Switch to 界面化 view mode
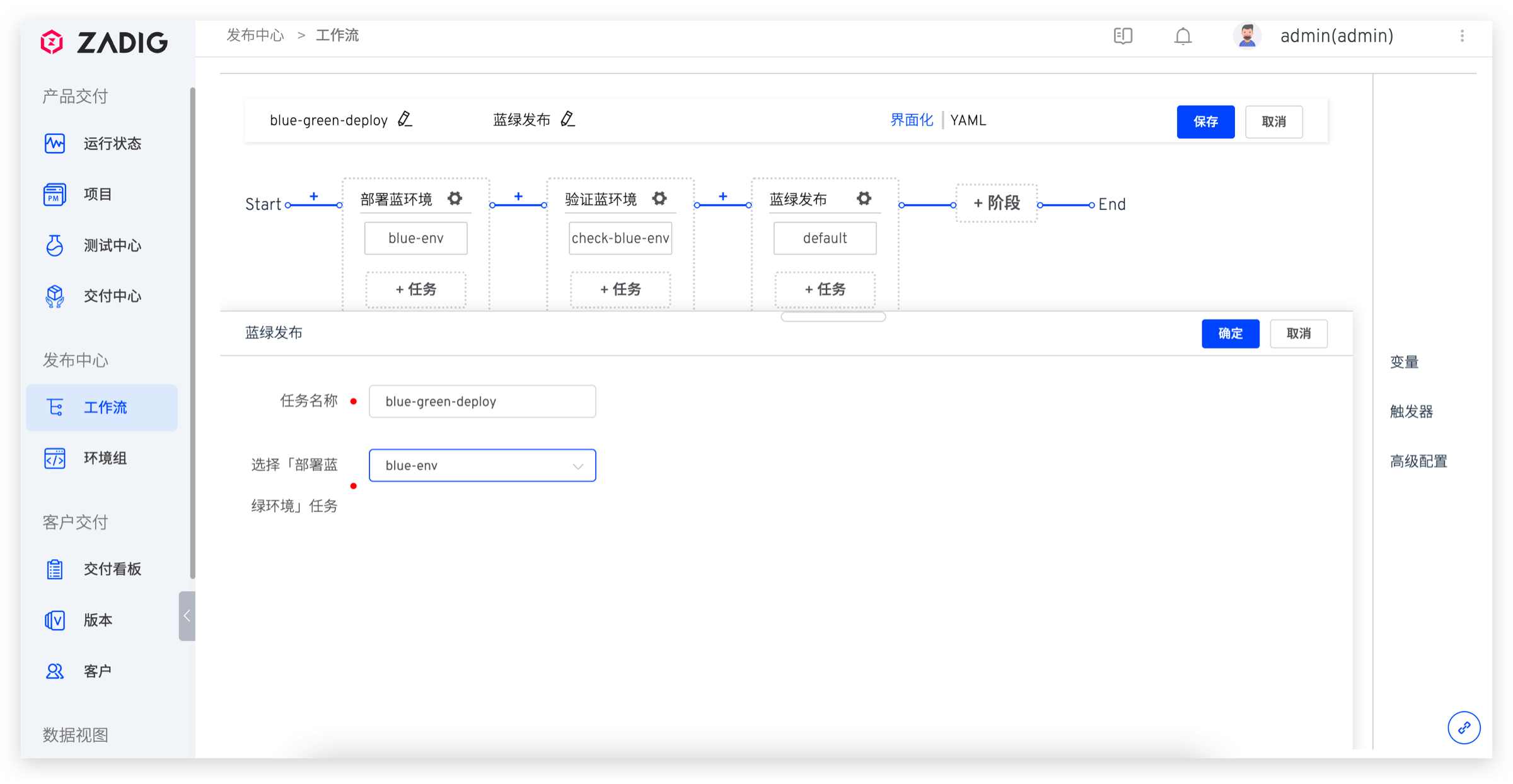 (x=911, y=120)
